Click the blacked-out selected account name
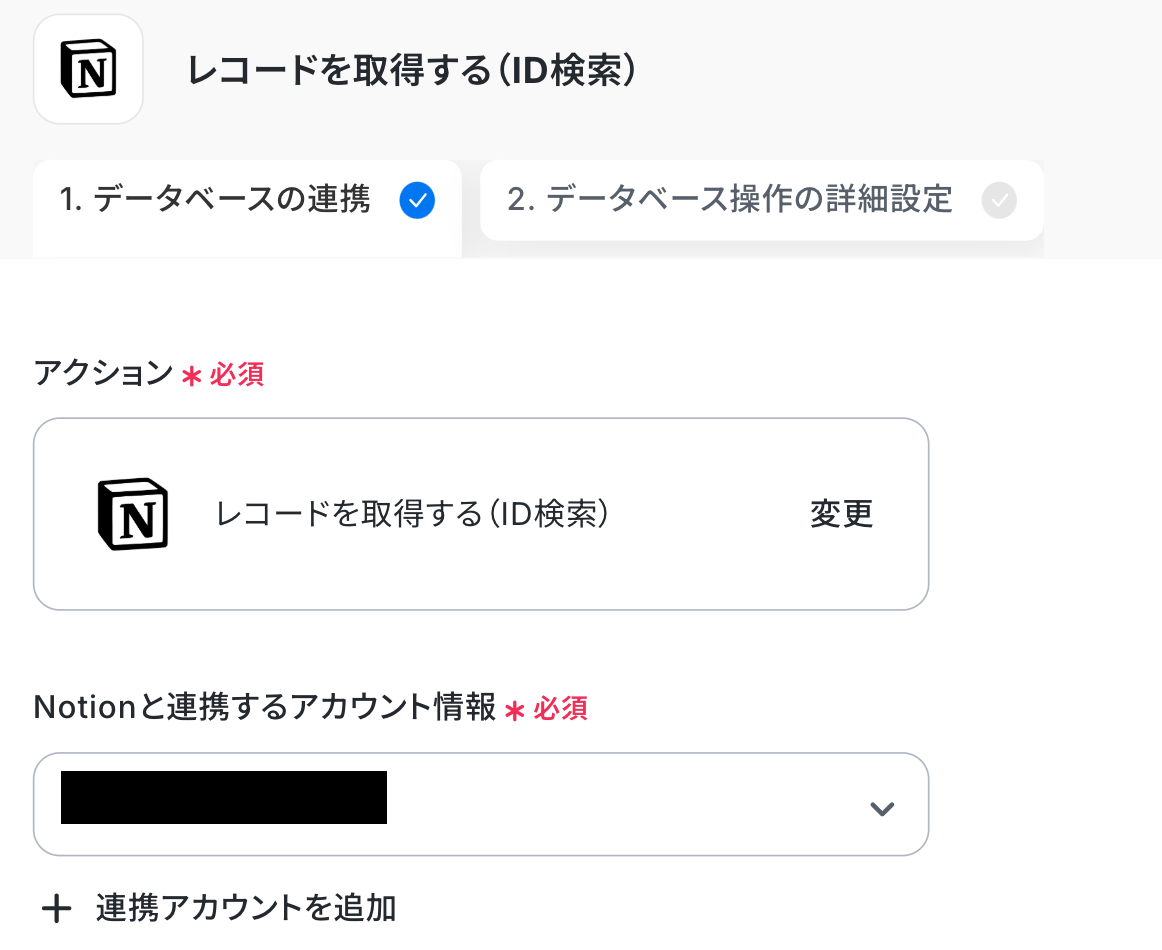 224,798
